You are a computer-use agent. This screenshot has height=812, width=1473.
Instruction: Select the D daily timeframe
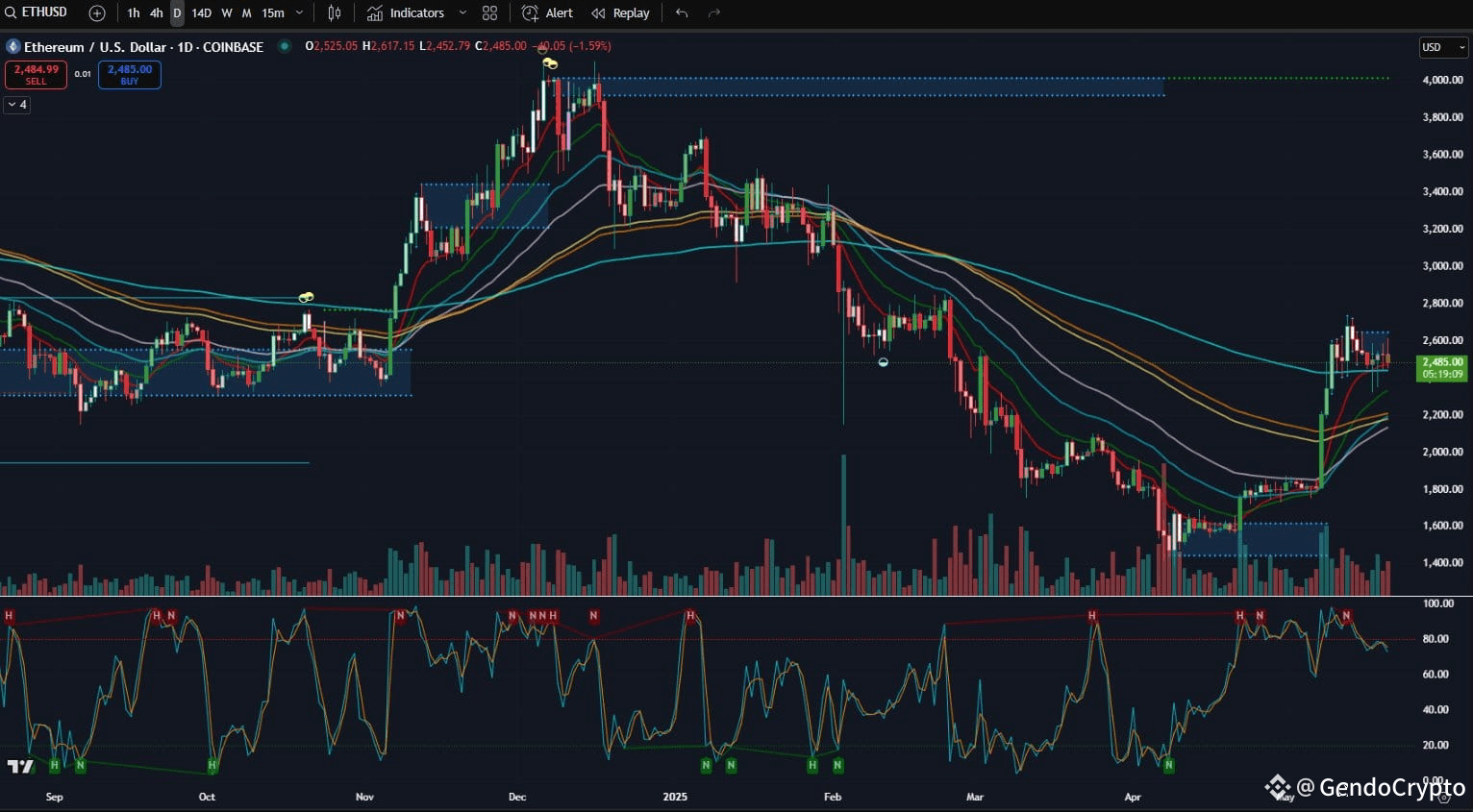tap(177, 13)
